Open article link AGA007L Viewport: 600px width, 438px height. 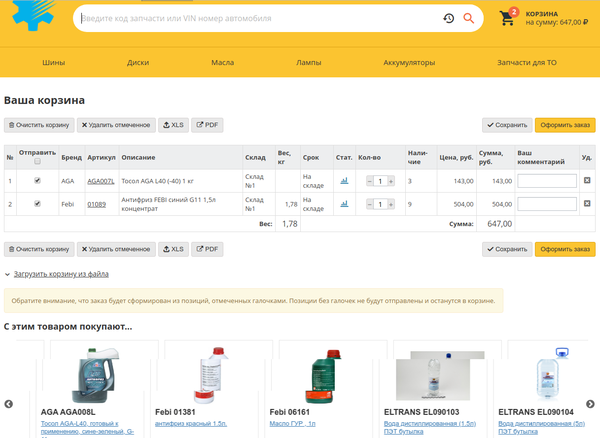100,181
